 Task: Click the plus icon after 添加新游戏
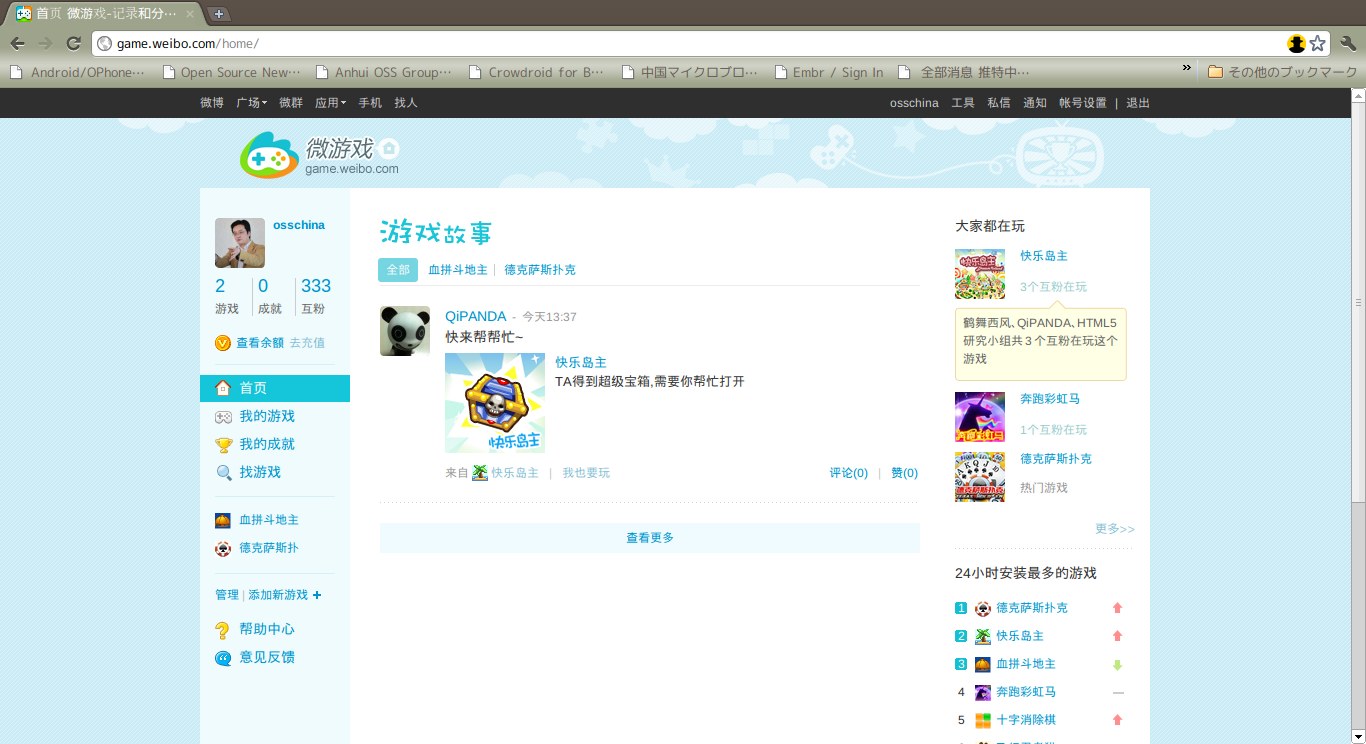tap(317, 595)
